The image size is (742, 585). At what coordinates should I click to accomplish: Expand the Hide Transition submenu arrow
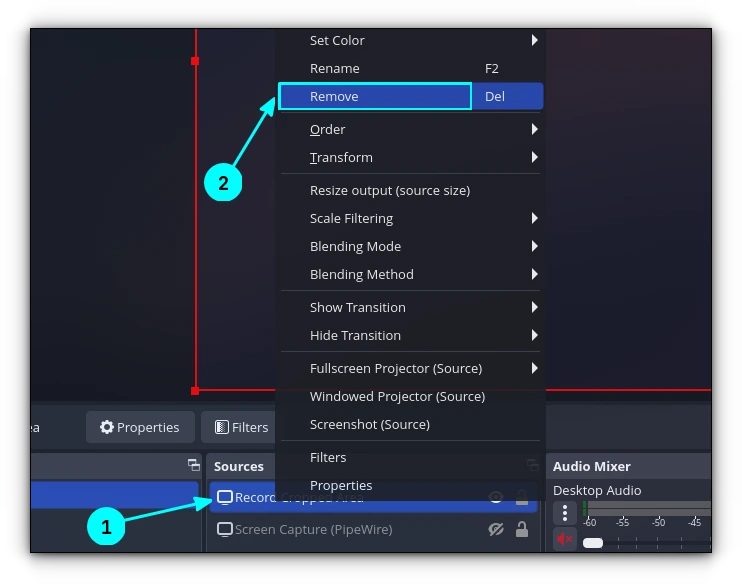point(534,335)
